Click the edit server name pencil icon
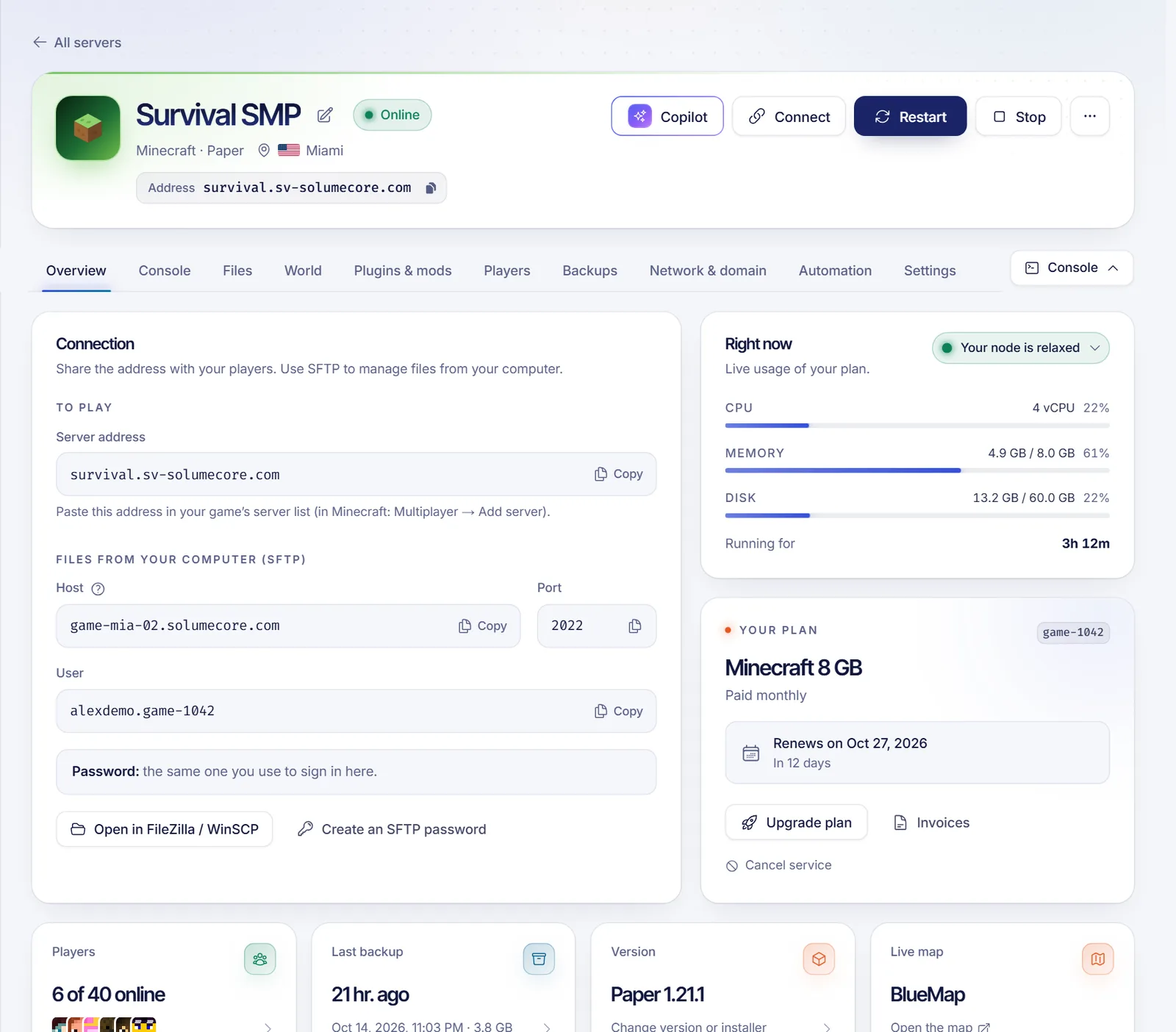This screenshot has width=1176, height=1032. point(325,115)
